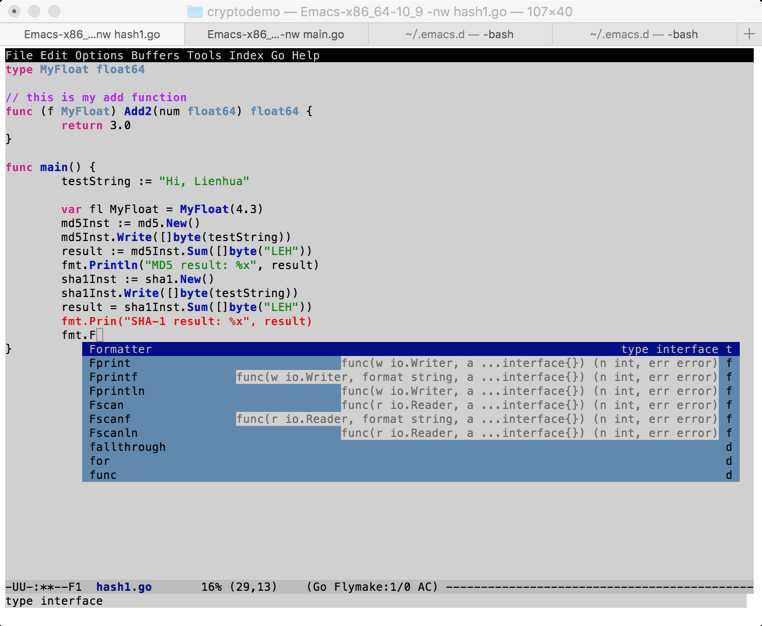Viewport: 762px width, 626px height.
Task: Switch to the Emacs hash1.go terminal tab
Action: (x=92, y=35)
